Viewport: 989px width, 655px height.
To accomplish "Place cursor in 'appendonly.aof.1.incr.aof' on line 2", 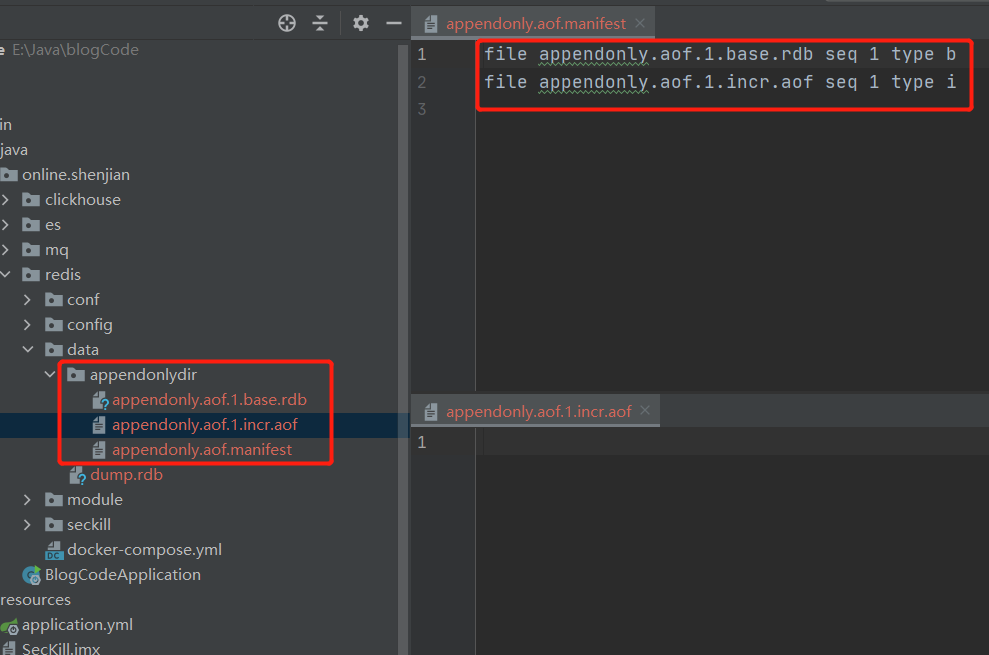I will tap(676, 82).
